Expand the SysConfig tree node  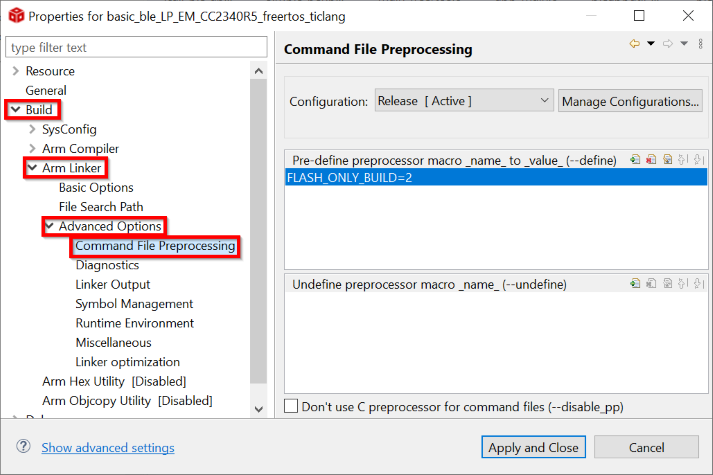pyautogui.click(x=32, y=129)
